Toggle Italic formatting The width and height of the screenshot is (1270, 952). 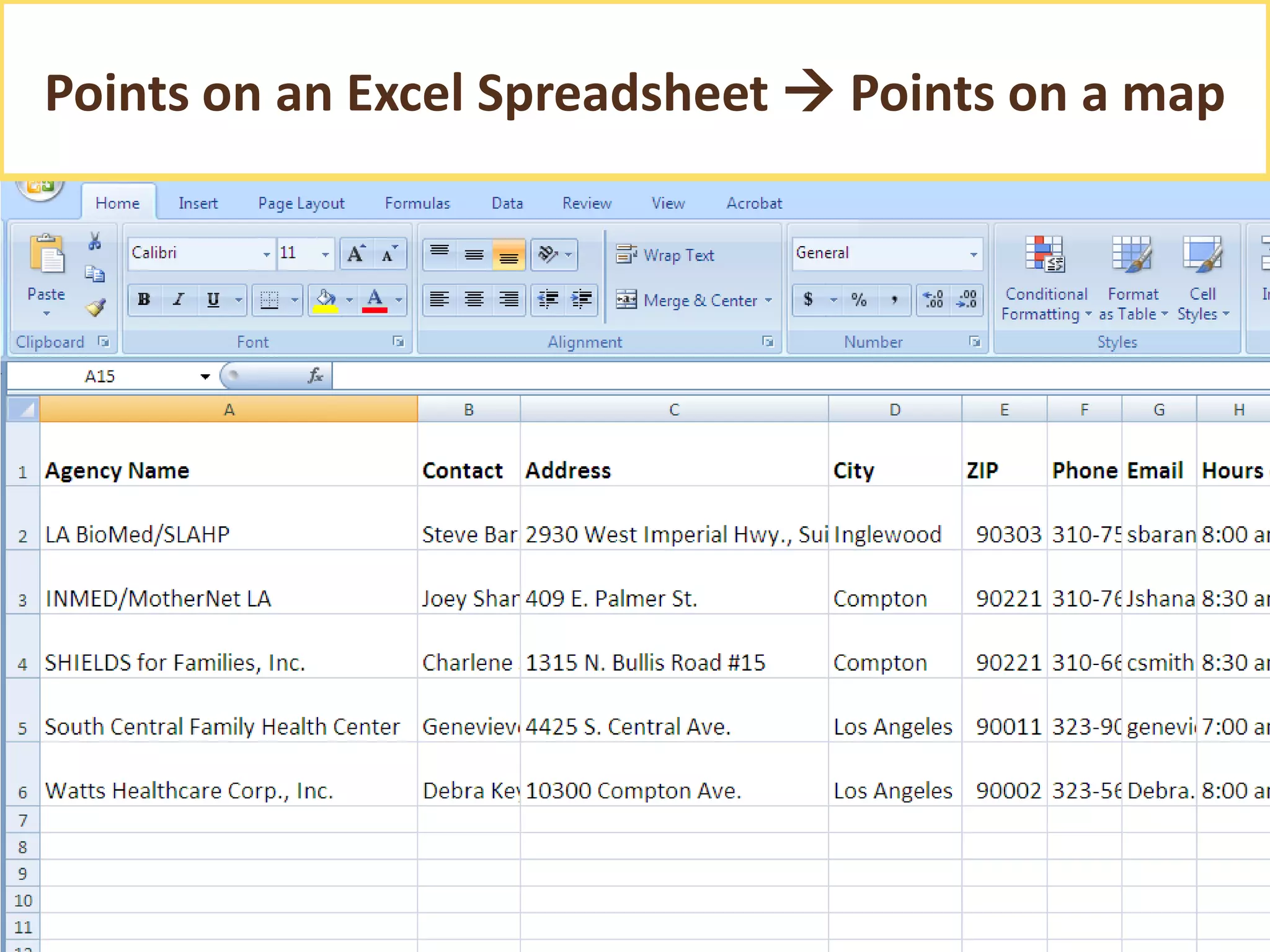[x=179, y=300]
